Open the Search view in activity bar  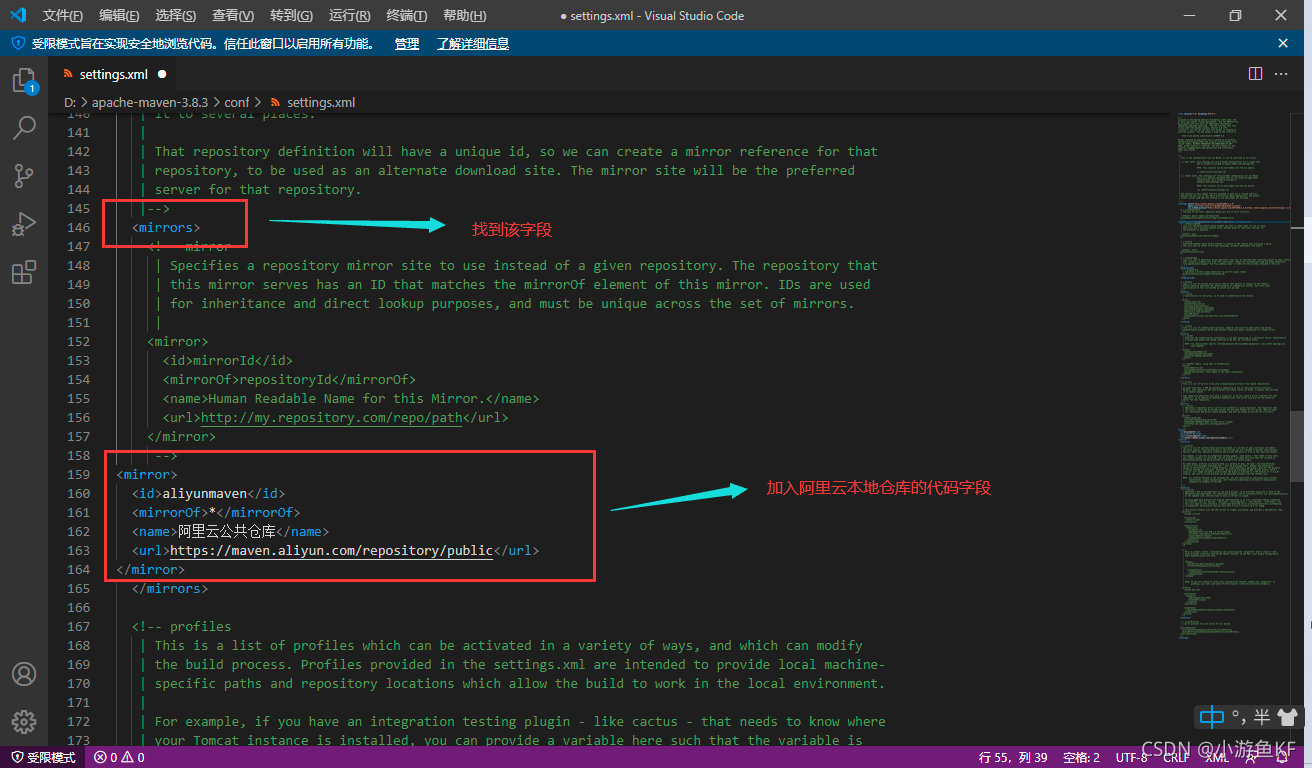click(24, 128)
